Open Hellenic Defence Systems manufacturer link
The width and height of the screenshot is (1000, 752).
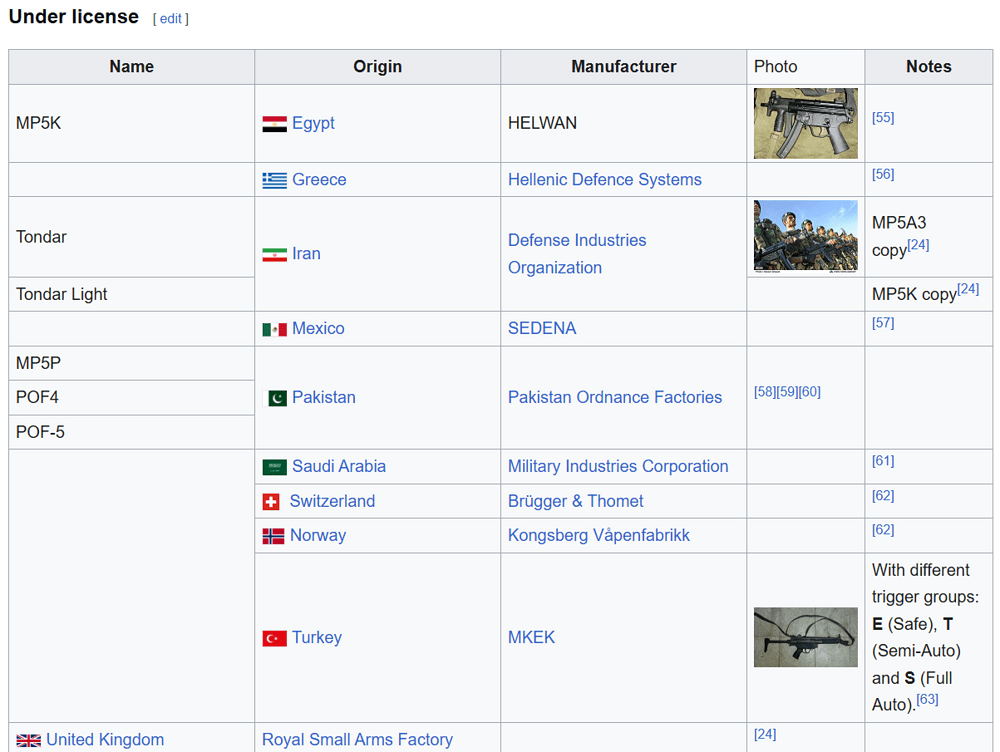605,179
